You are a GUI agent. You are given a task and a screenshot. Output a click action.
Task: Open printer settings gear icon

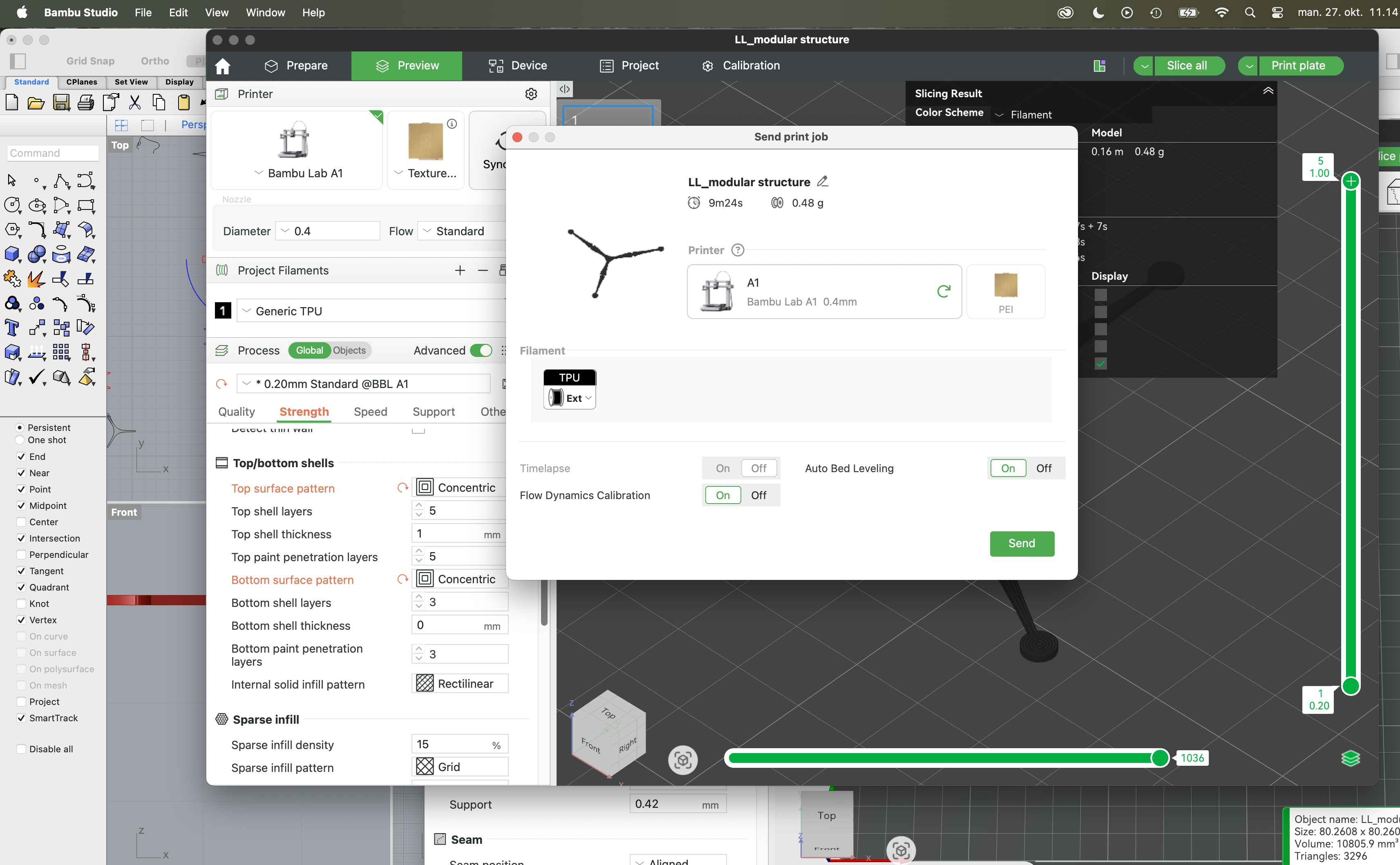click(x=530, y=94)
